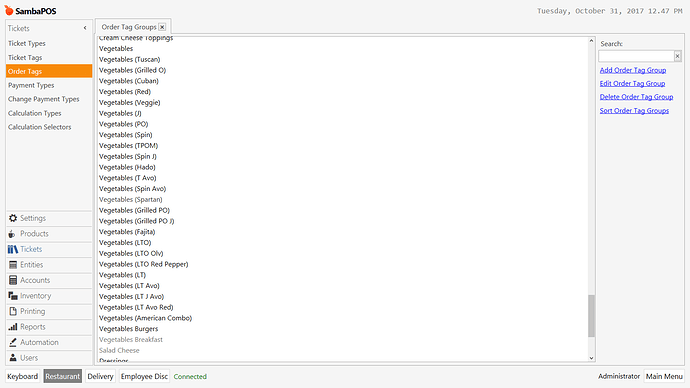Open the Automation section

click(x=49, y=342)
